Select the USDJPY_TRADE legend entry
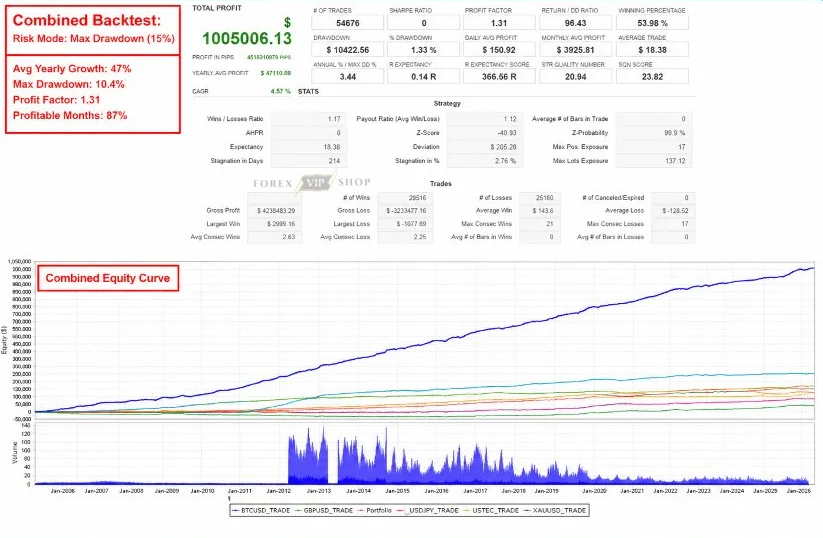The width and height of the screenshot is (823, 538). tap(428, 510)
